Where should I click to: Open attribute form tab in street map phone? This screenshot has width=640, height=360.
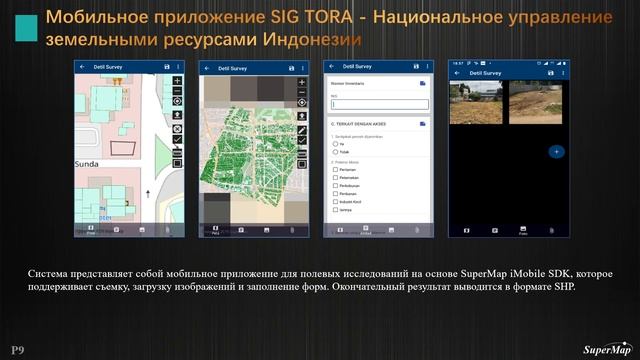116,230
